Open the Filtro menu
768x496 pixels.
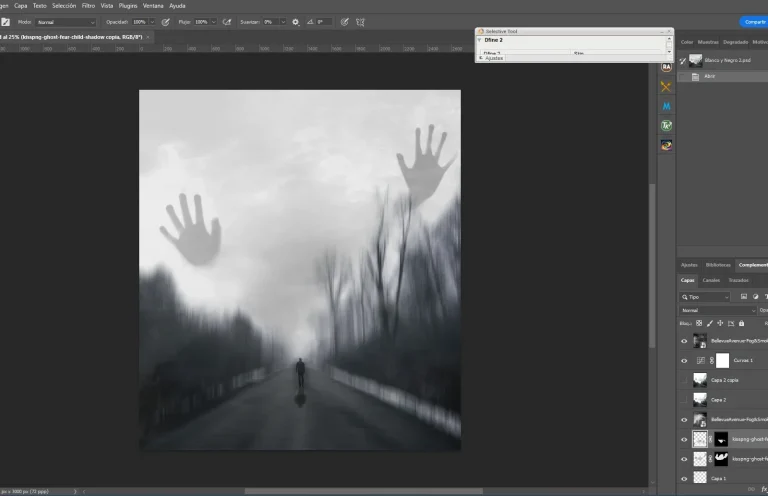coord(88,6)
